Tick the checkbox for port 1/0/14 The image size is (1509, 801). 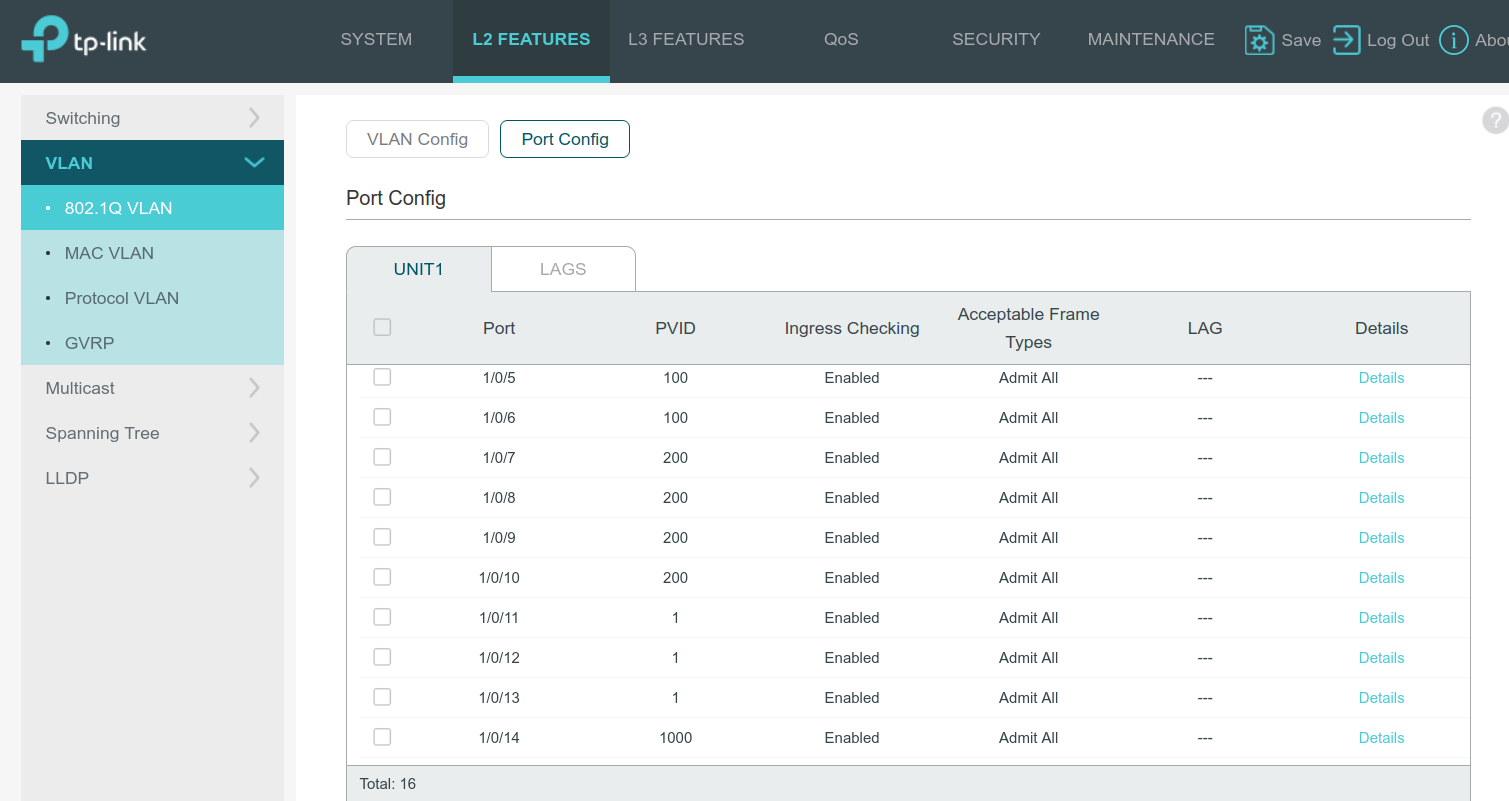382,737
